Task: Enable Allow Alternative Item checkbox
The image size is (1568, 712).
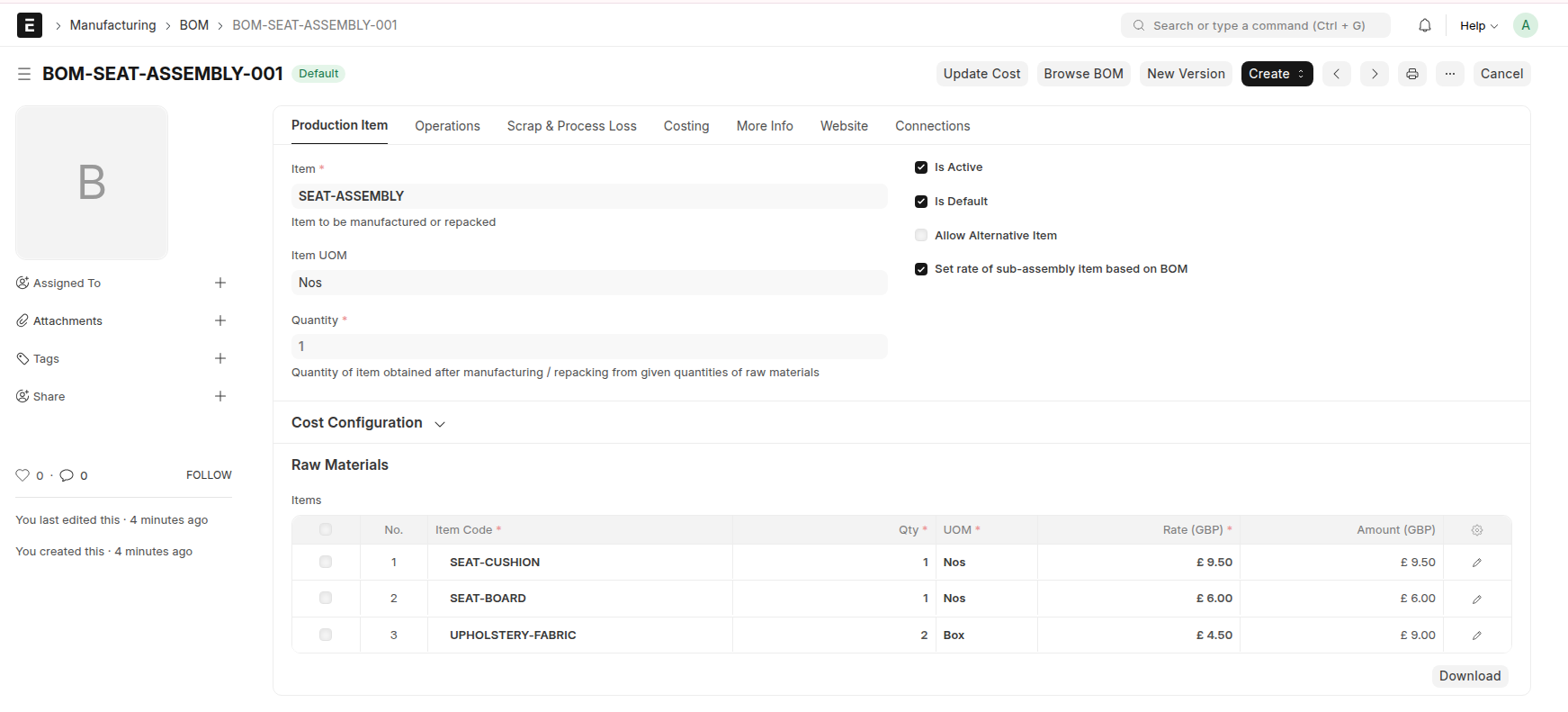Action: click(x=921, y=236)
